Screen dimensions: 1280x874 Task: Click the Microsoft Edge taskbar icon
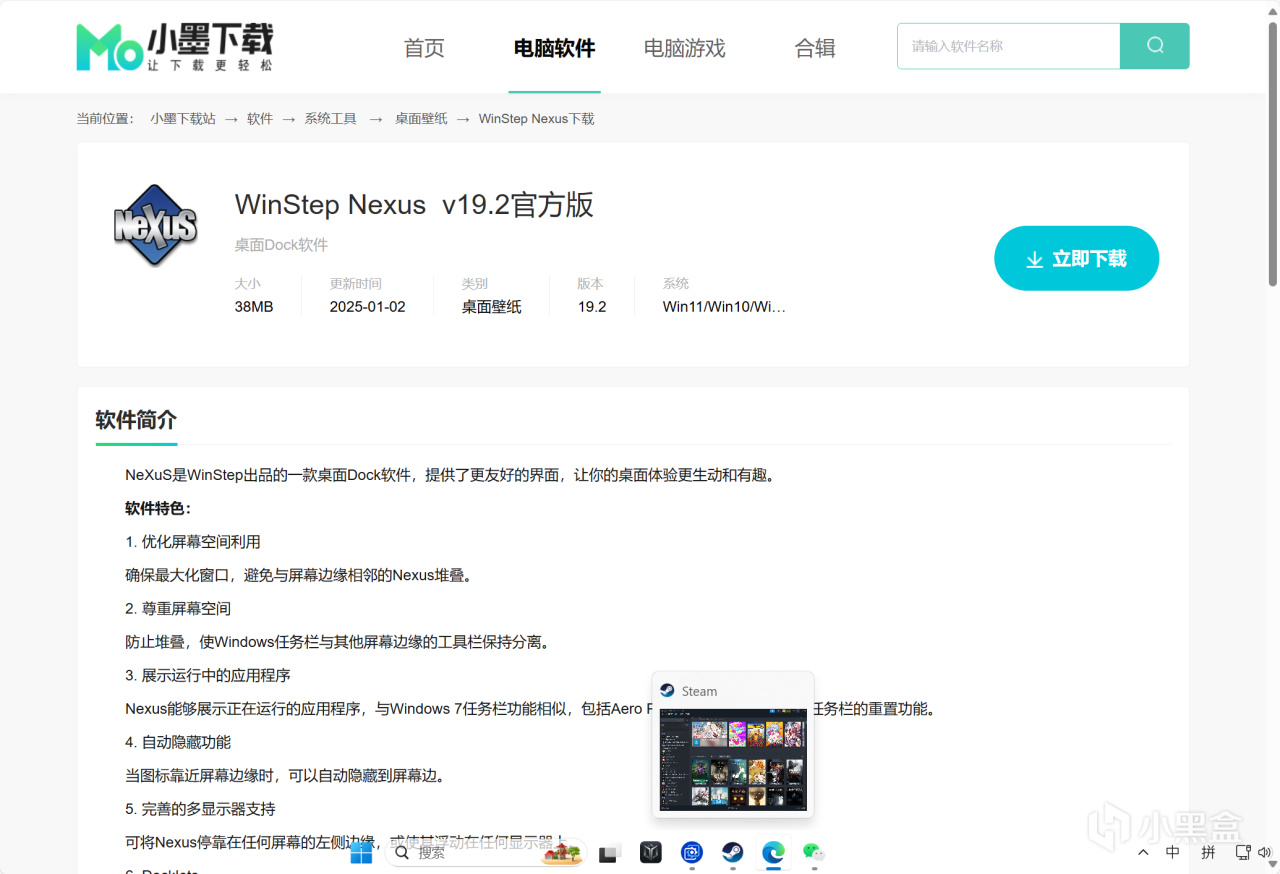click(773, 853)
